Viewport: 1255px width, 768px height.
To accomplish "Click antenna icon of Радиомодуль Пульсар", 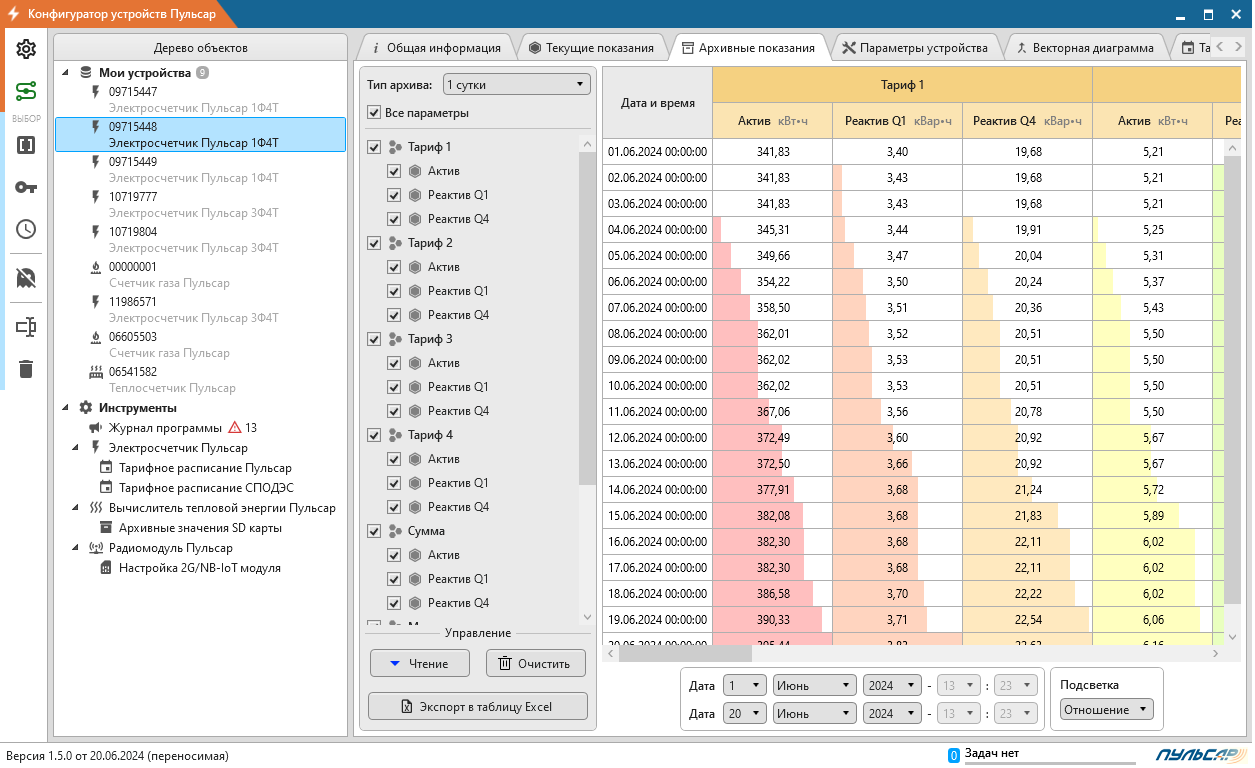I will coord(96,548).
